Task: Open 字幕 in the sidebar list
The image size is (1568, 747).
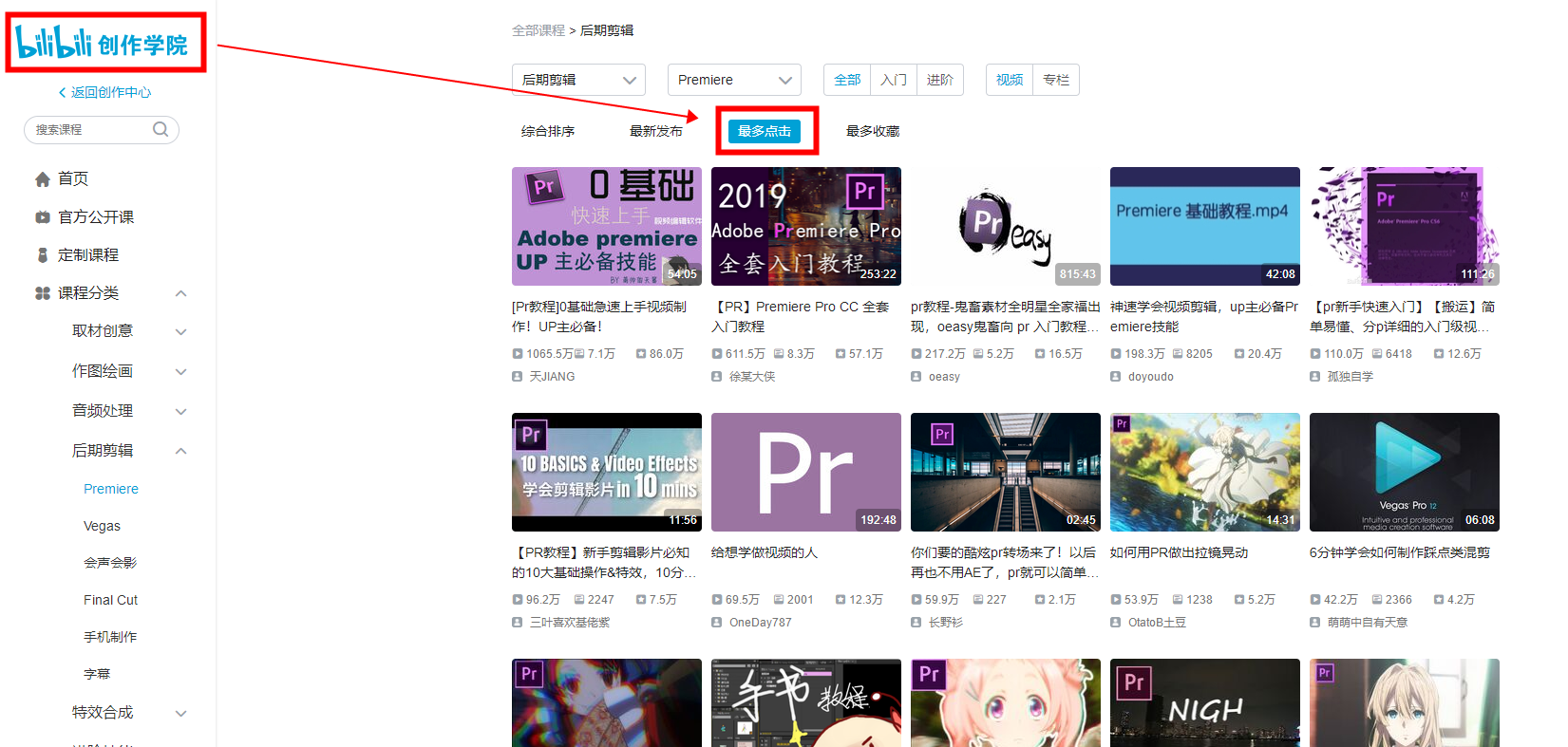Action: click(97, 674)
